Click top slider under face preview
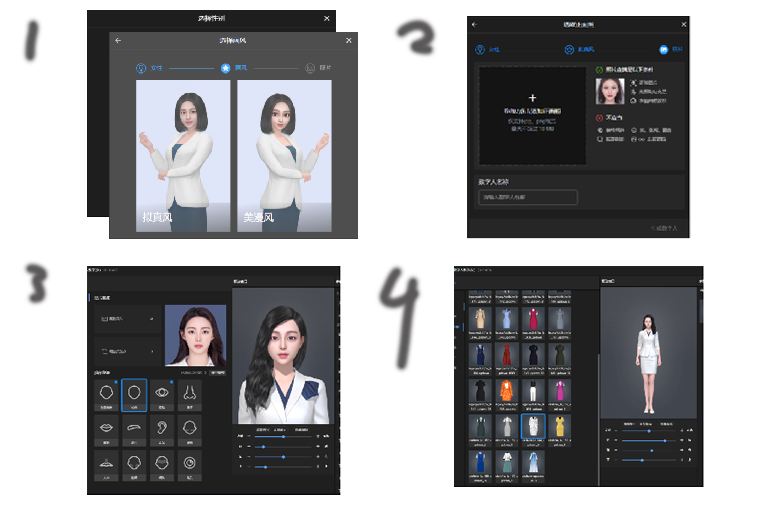Viewport: 784px width, 508px height. (x=284, y=437)
